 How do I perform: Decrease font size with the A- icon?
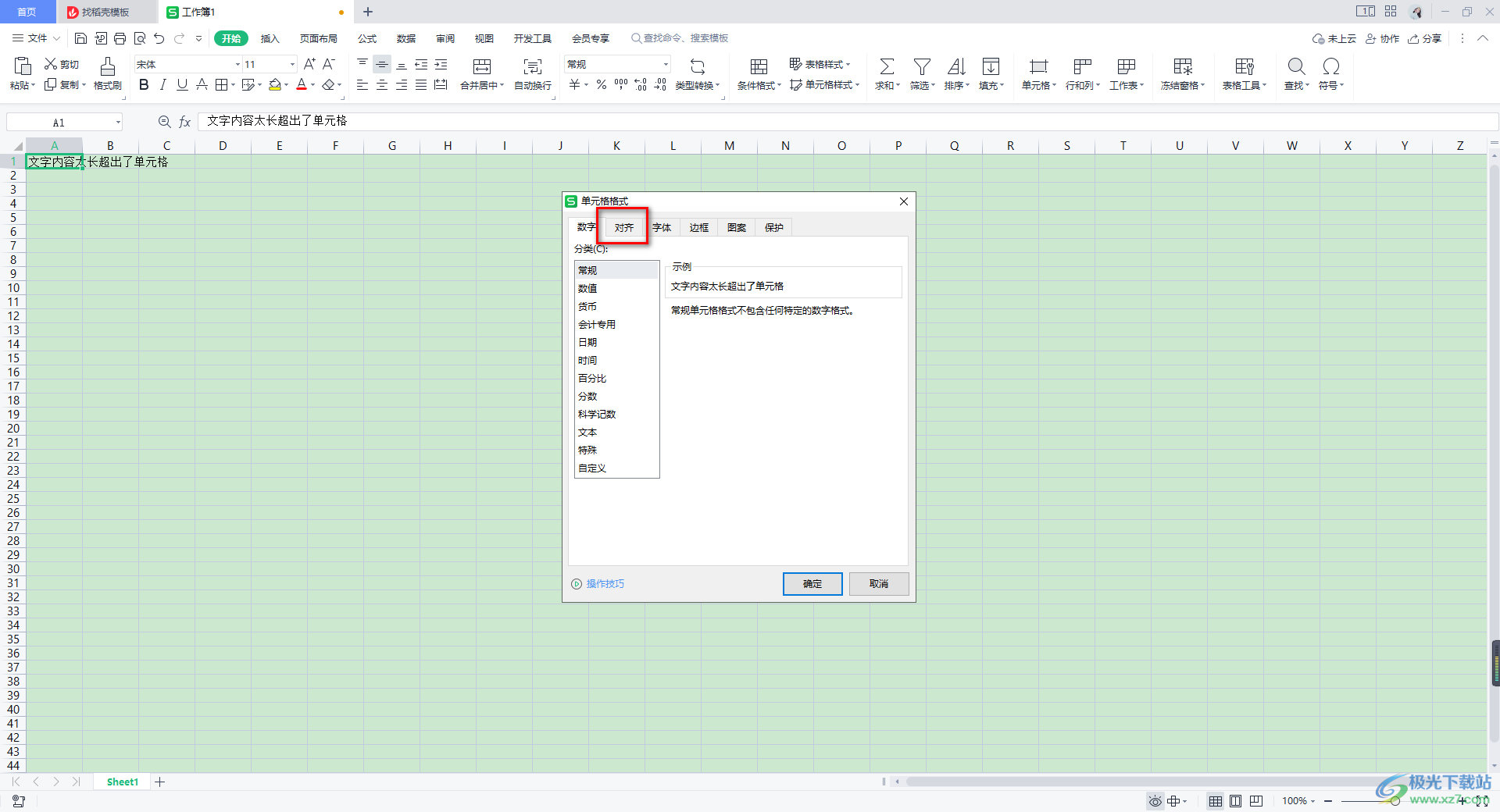click(329, 64)
